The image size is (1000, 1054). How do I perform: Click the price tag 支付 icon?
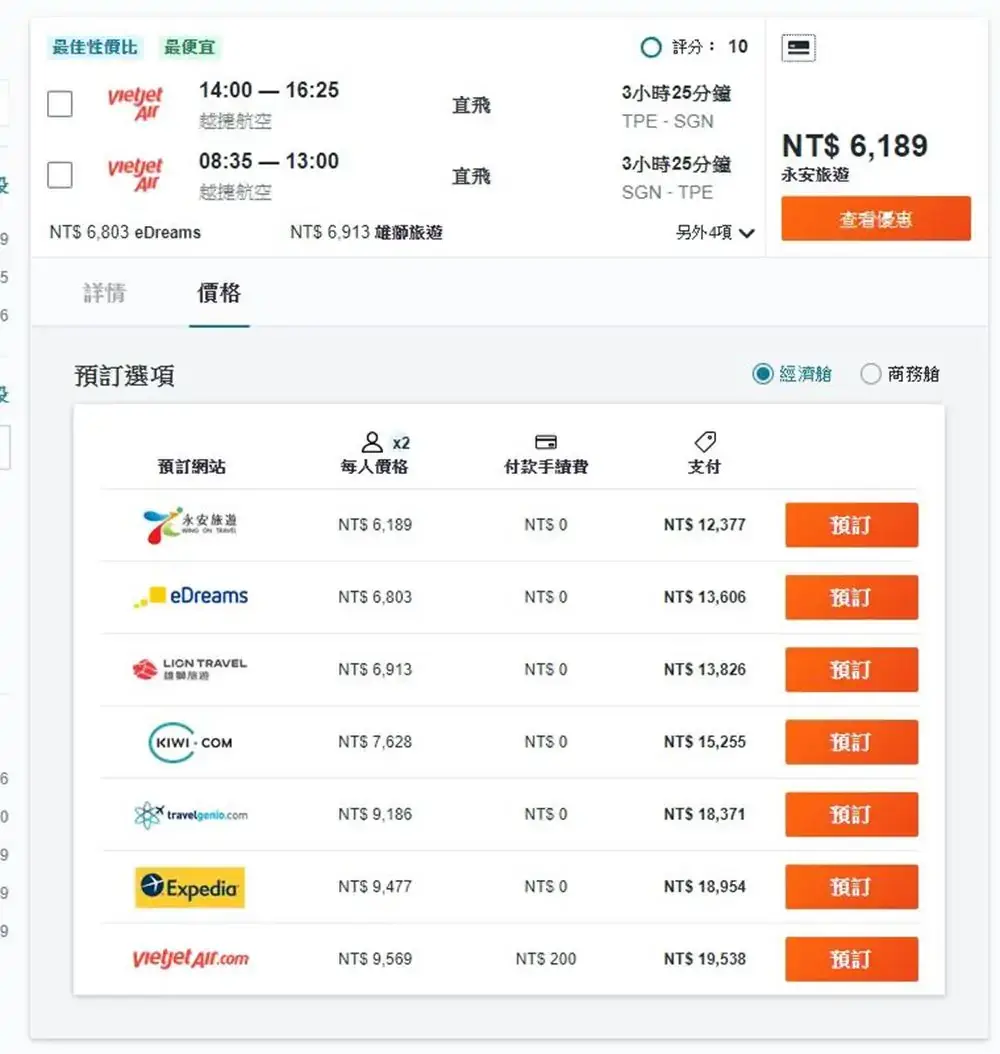[x=704, y=440]
